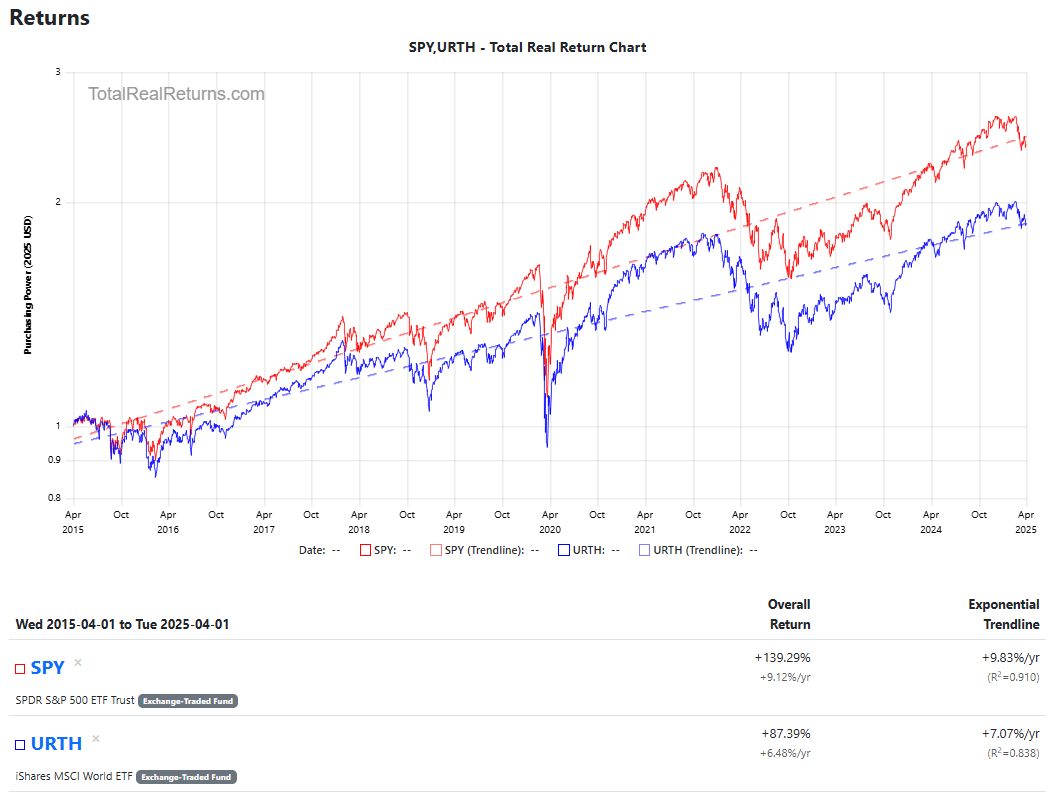Open the SPY ticker link
The height and width of the screenshot is (794, 1058).
[45, 667]
